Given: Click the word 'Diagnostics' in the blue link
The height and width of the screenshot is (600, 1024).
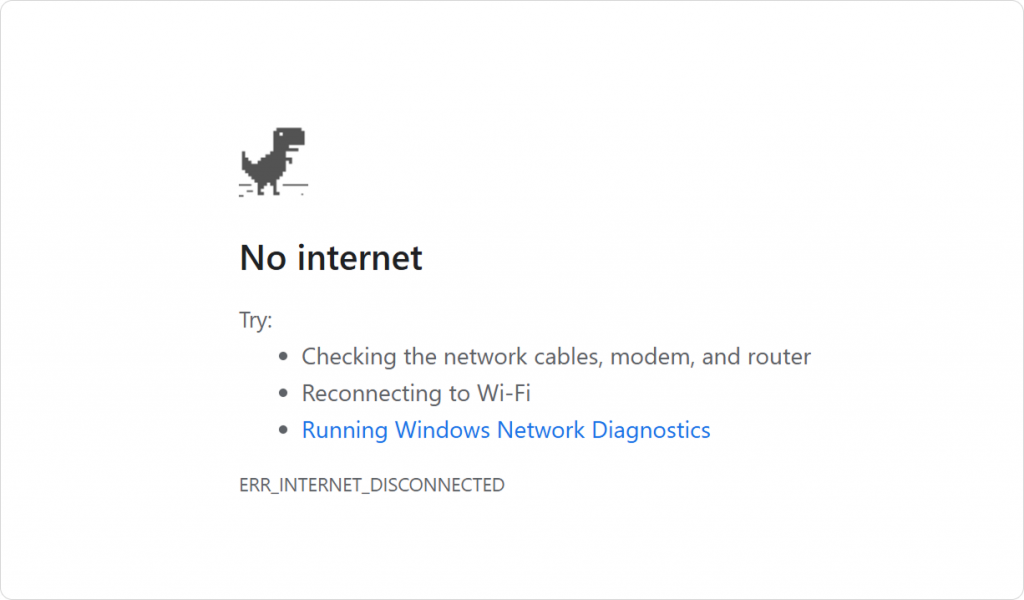Looking at the screenshot, I should point(650,430).
